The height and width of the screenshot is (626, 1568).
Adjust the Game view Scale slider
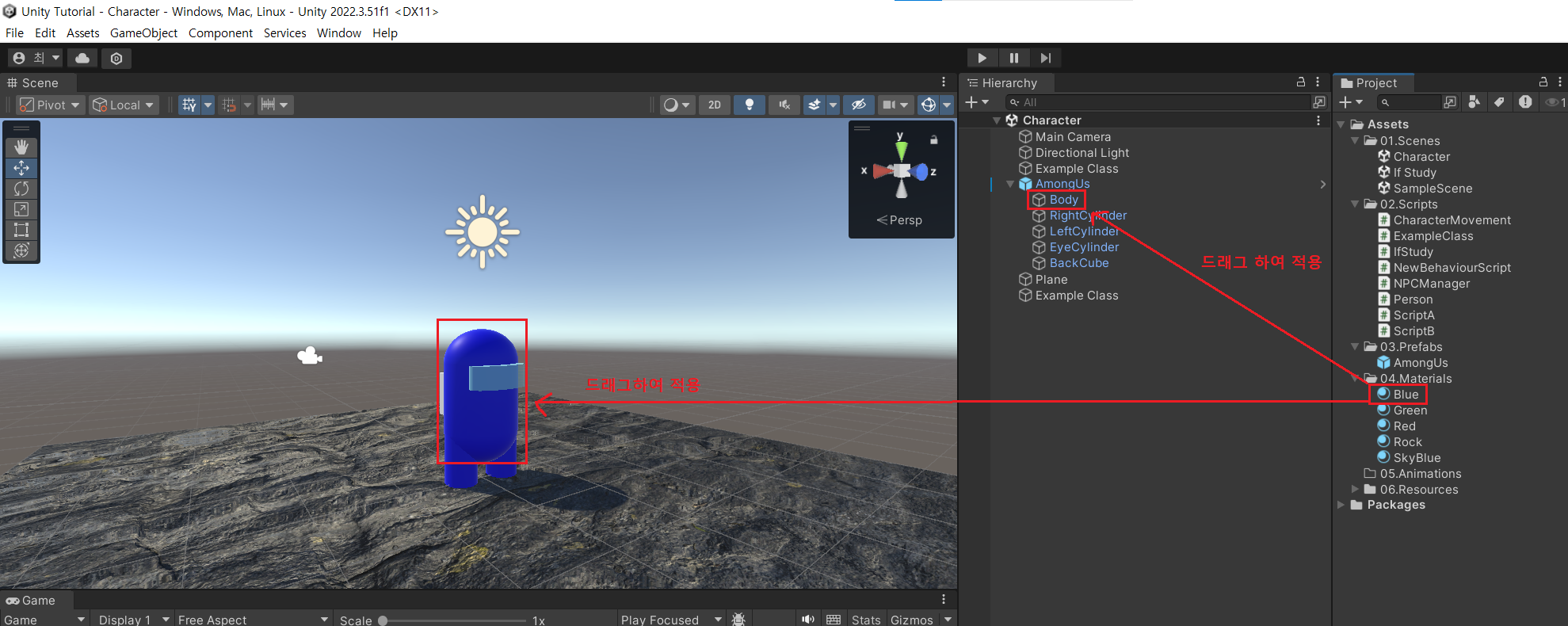point(452,620)
